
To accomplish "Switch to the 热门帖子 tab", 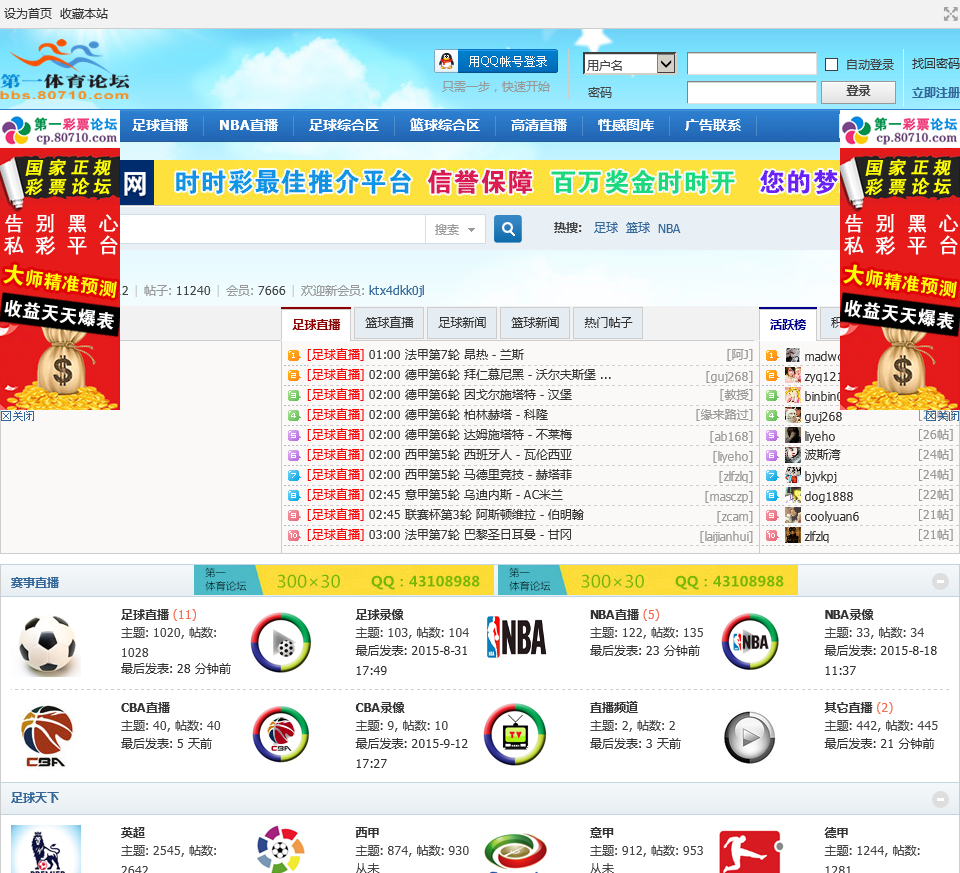I will point(608,323).
